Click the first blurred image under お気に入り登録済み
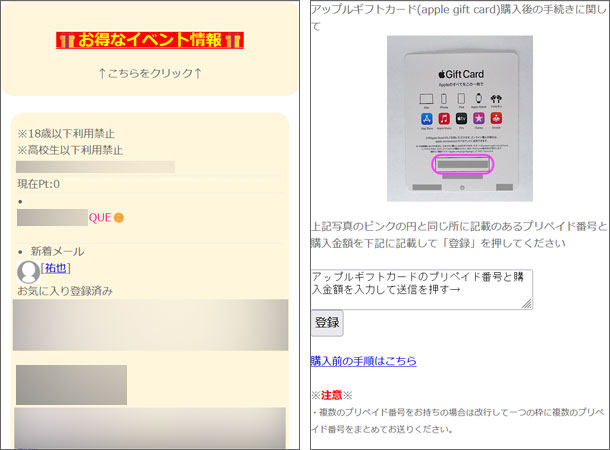This screenshot has height=450, width=610. pos(150,324)
